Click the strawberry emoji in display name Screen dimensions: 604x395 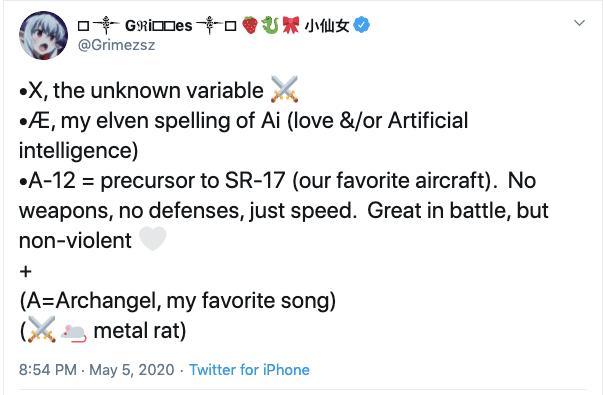pyautogui.click(x=250, y=25)
